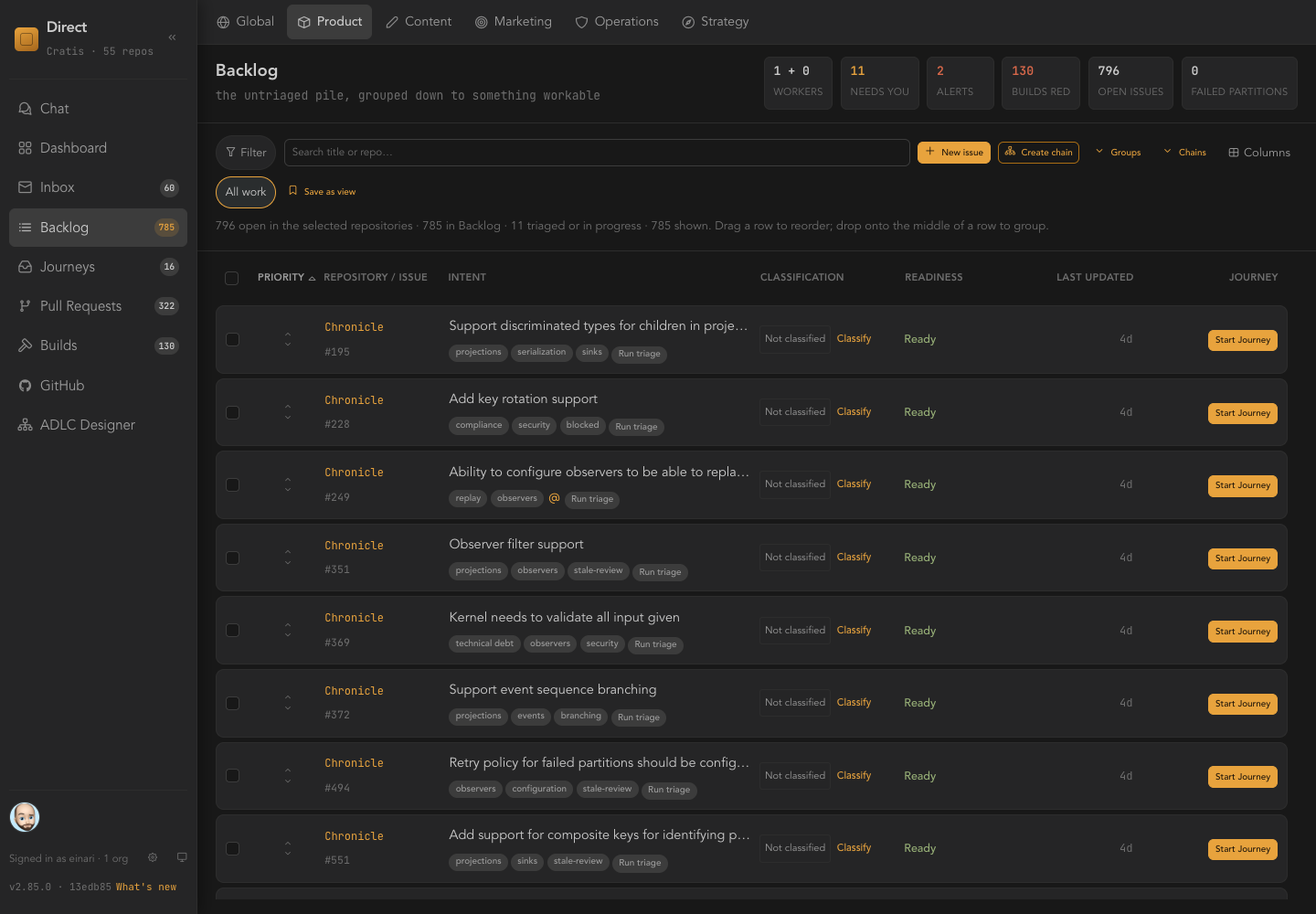Expand the Chains dropdown

click(x=1185, y=153)
